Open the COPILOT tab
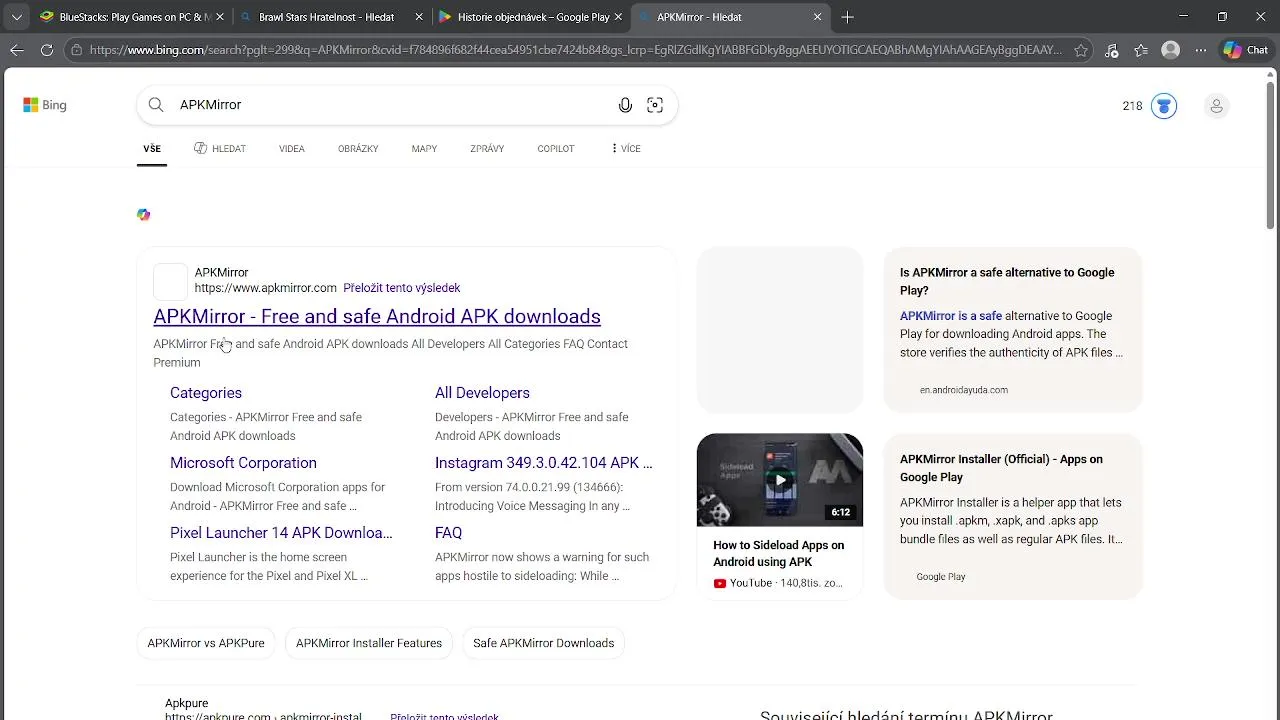The width and height of the screenshot is (1280, 720). [x=556, y=149]
